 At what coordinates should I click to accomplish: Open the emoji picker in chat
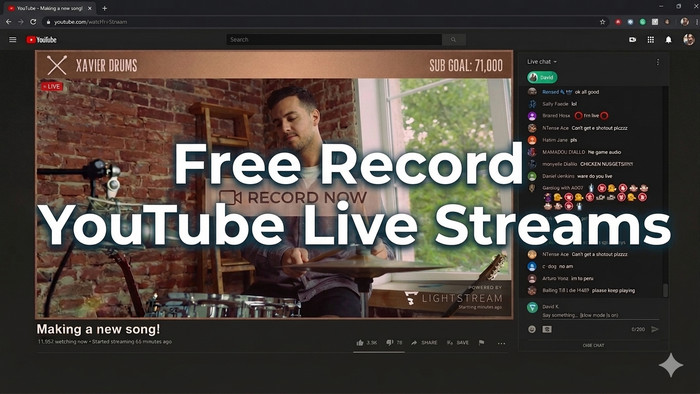(x=532, y=329)
